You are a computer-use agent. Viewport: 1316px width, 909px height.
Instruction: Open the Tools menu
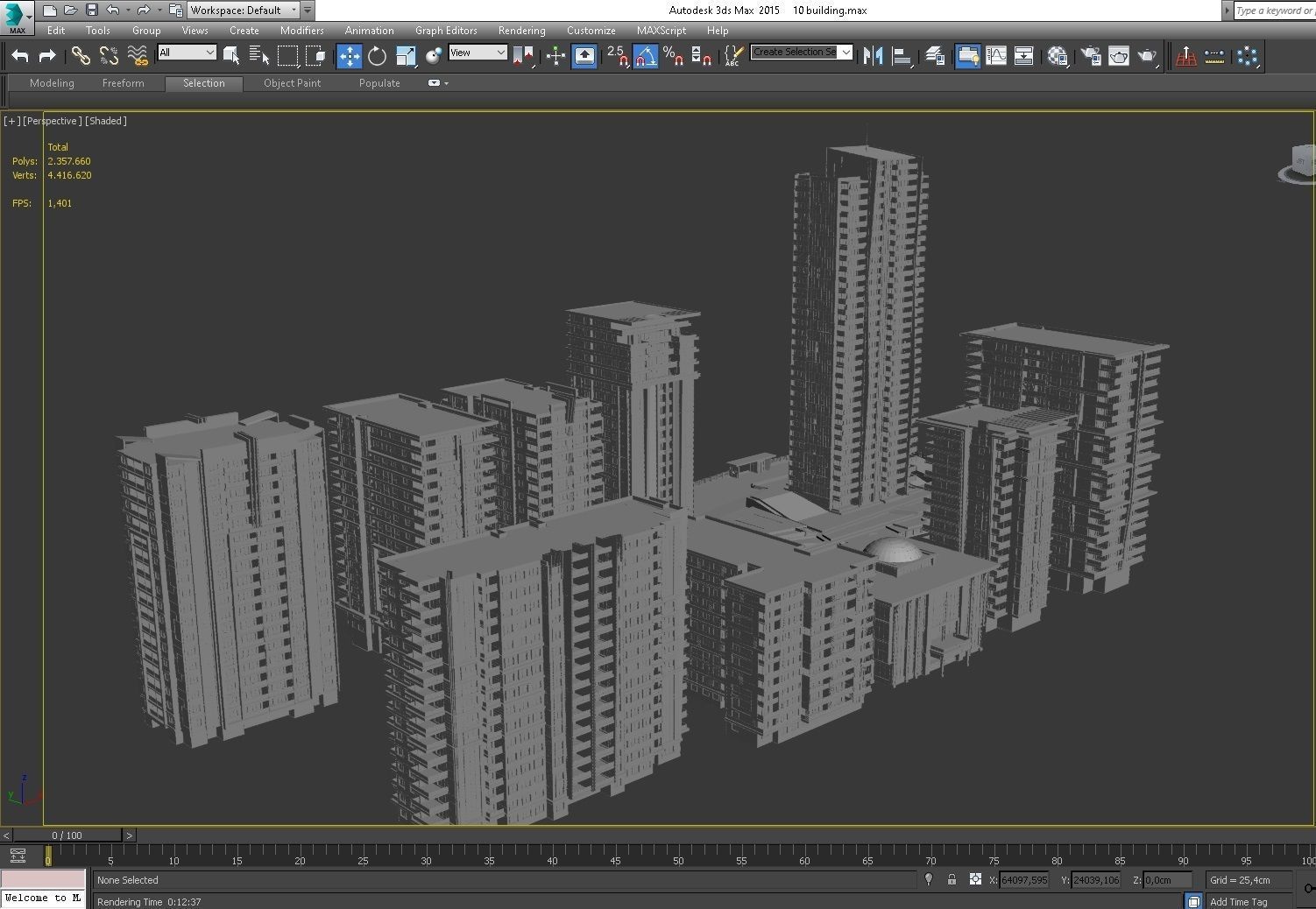pos(98,31)
